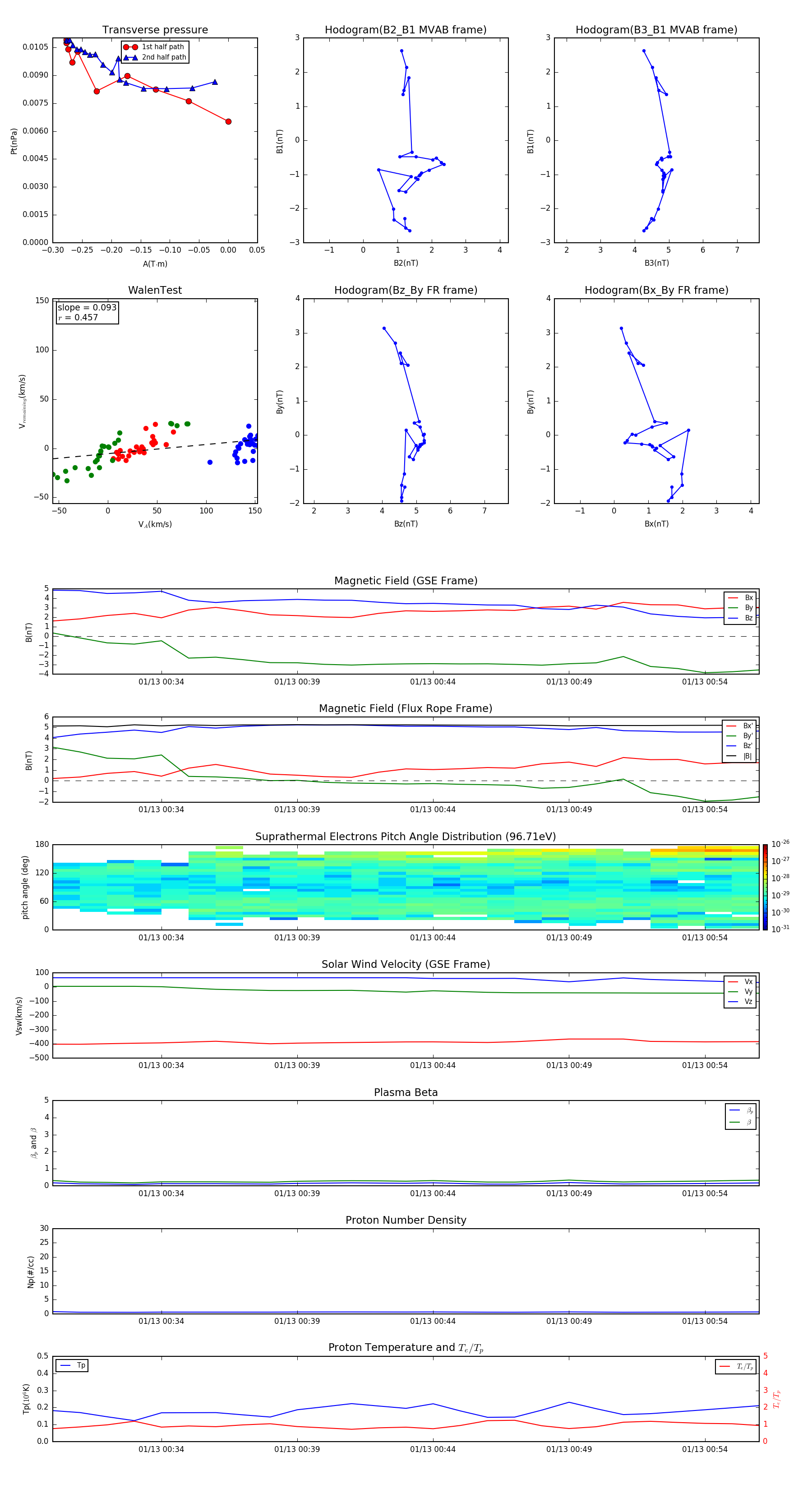
Task: Click the 'By' legend entry in GSE magnetic field
Action: click(x=740, y=607)
